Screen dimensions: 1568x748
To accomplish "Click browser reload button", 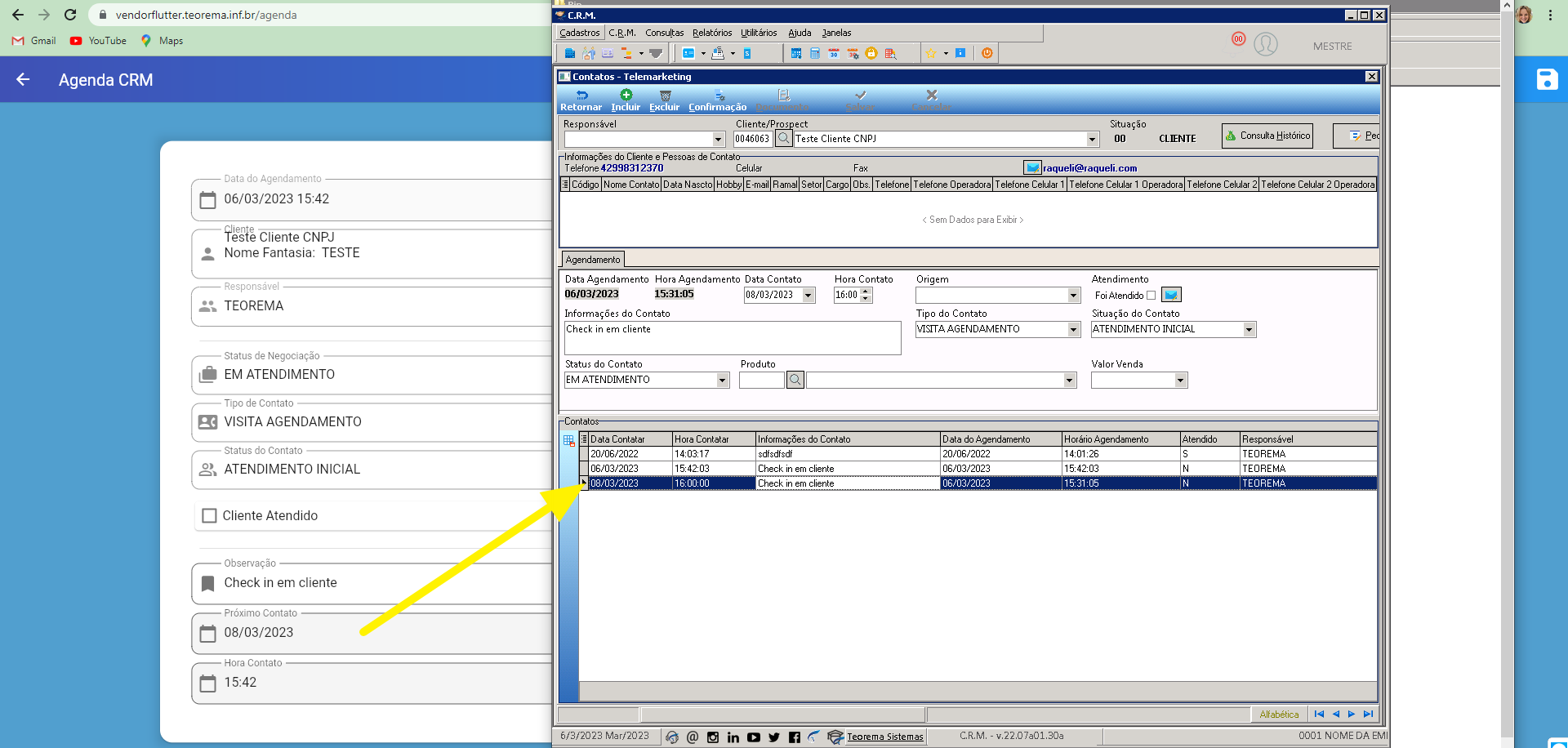I will (x=70, y=15).
